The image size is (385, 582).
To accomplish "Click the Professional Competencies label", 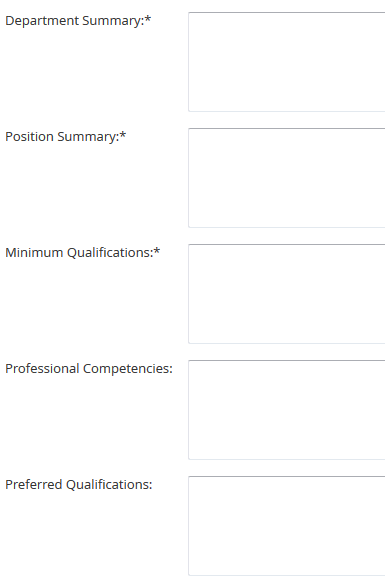I will click(x=89, y=369).
